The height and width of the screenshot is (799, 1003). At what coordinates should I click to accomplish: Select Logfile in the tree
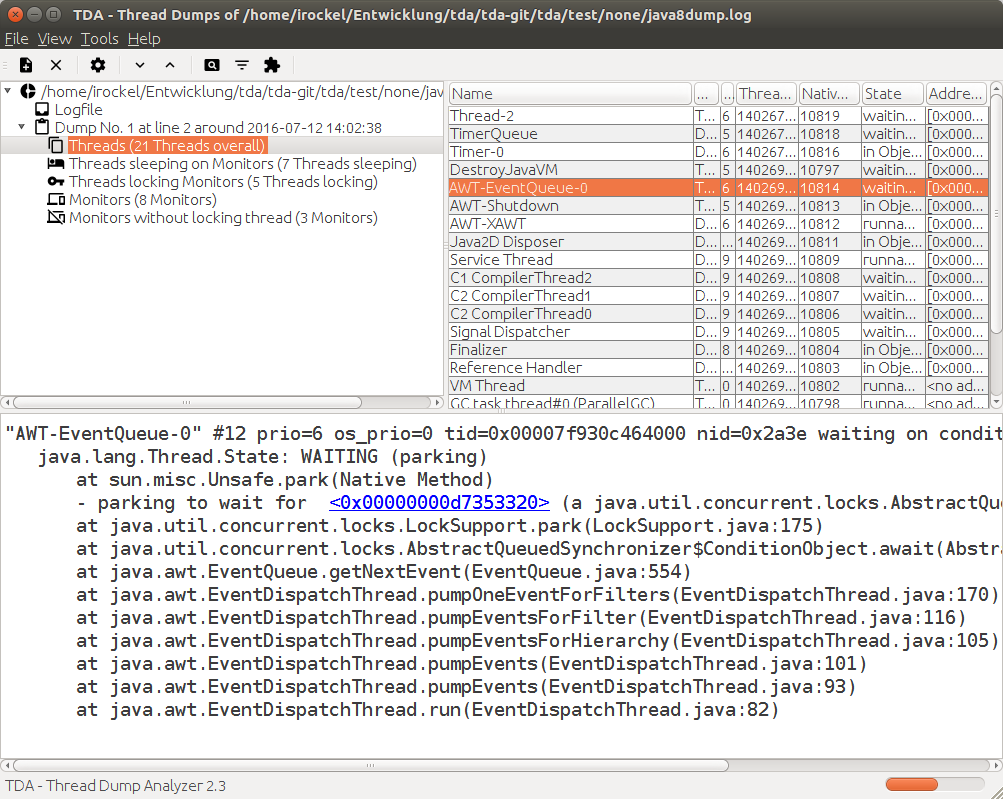(78, 109)
